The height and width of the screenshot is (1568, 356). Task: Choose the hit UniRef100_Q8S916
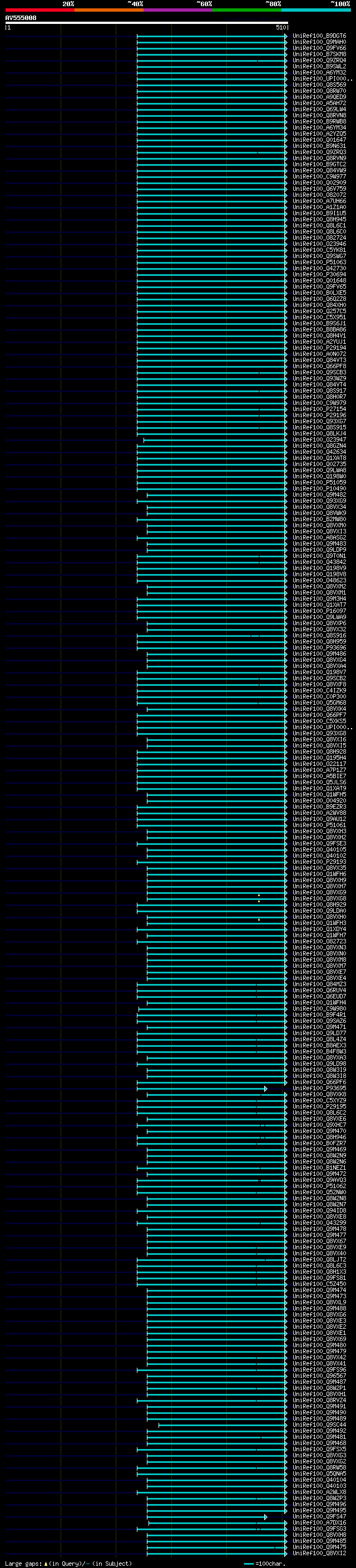click(x=319, y=635)
